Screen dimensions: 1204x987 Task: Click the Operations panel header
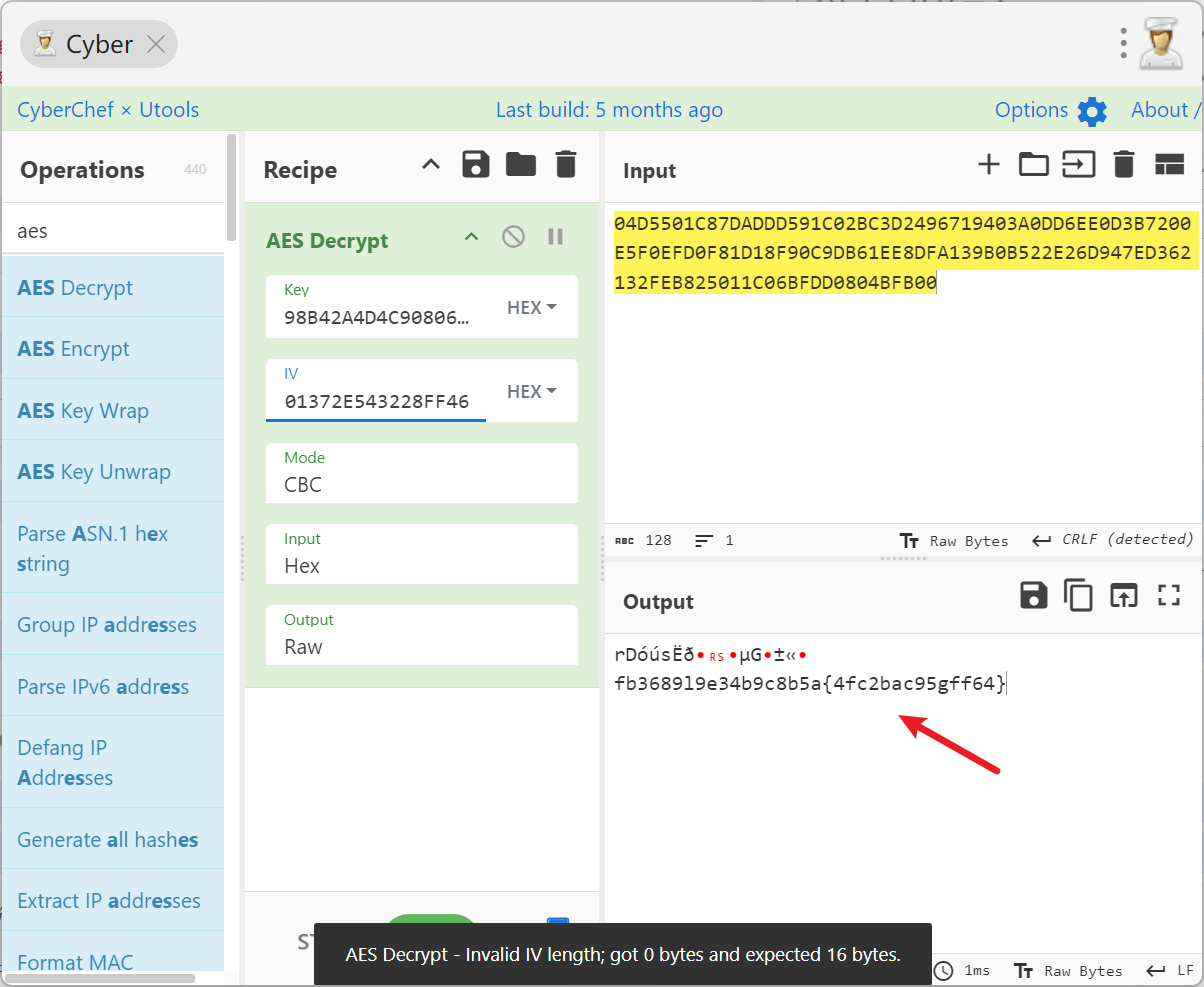(x=113, y=170)
